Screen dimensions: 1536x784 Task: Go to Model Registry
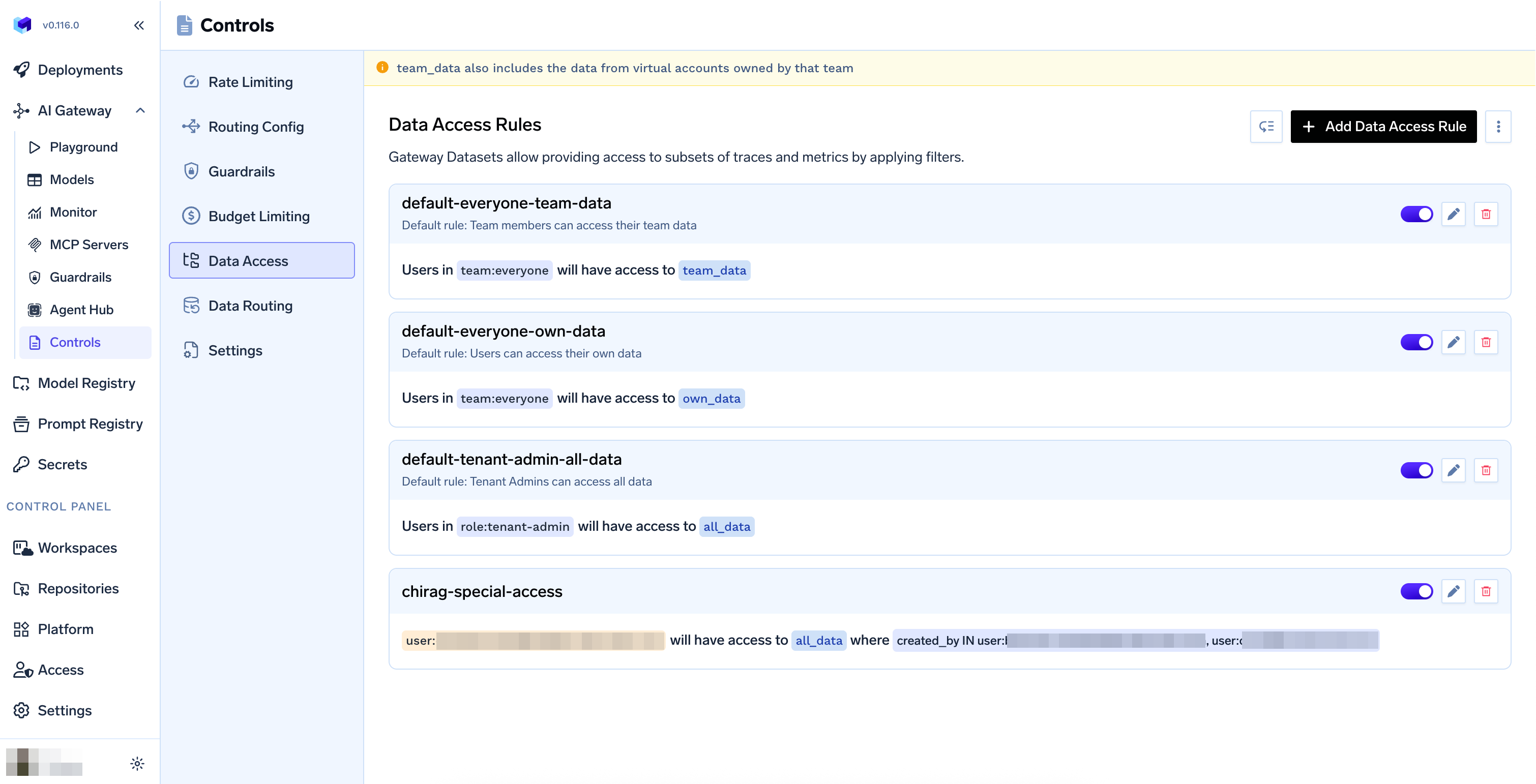pyautogui.click(x=86, y=383)
